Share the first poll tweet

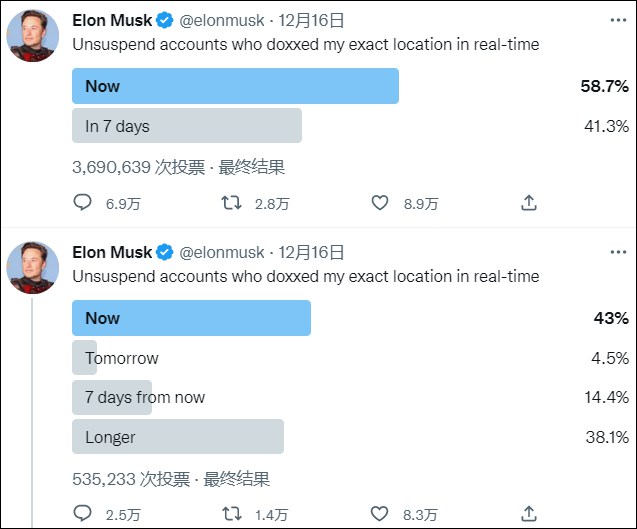pyautogui.click(x=529, y=203)
